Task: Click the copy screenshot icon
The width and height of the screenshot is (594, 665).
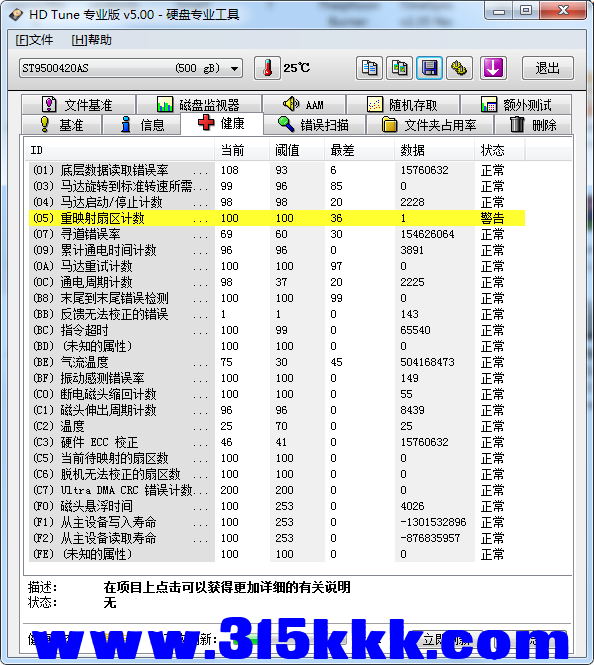Action: (399, 68)
